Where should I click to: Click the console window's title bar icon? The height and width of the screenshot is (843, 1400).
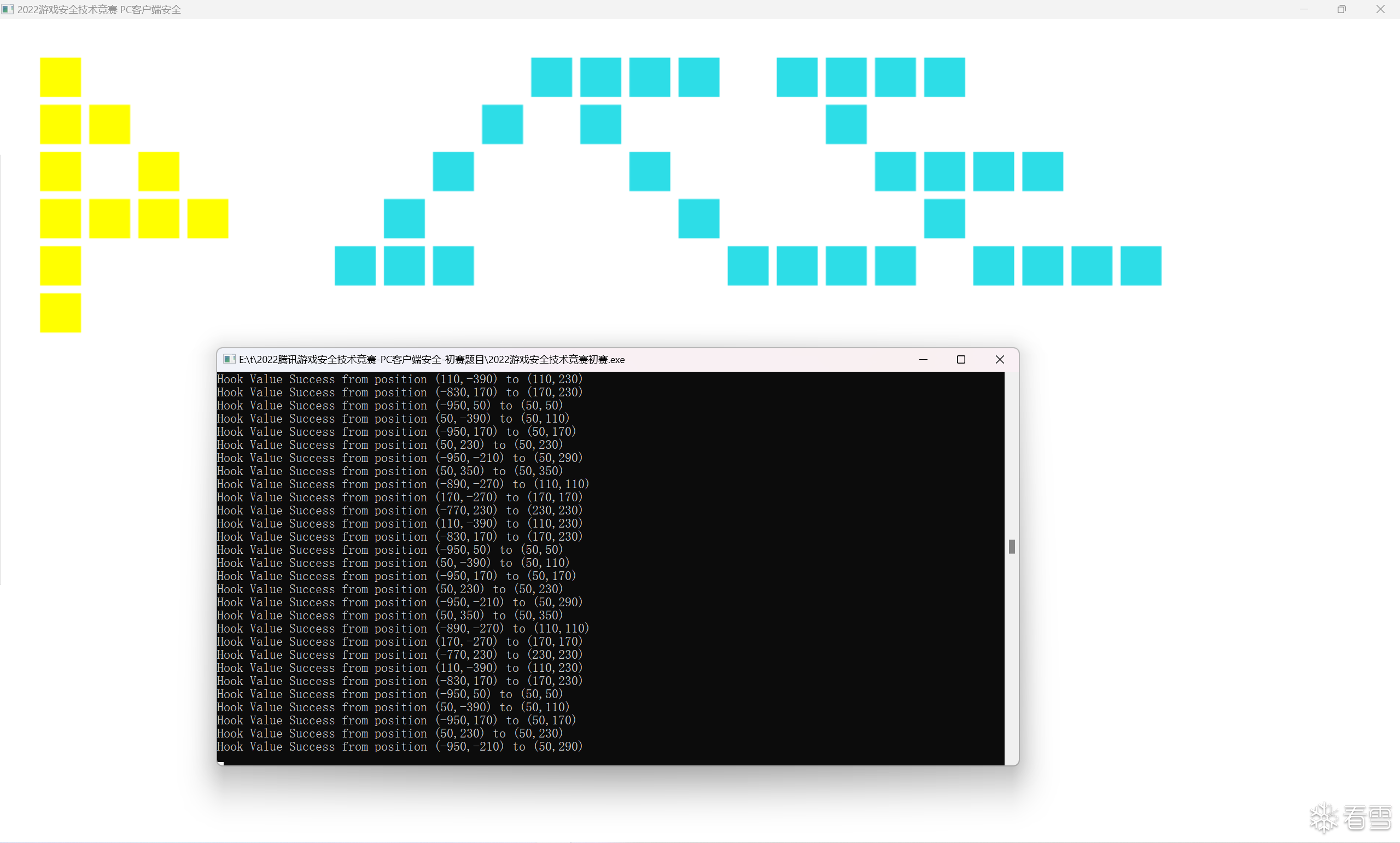229,360
